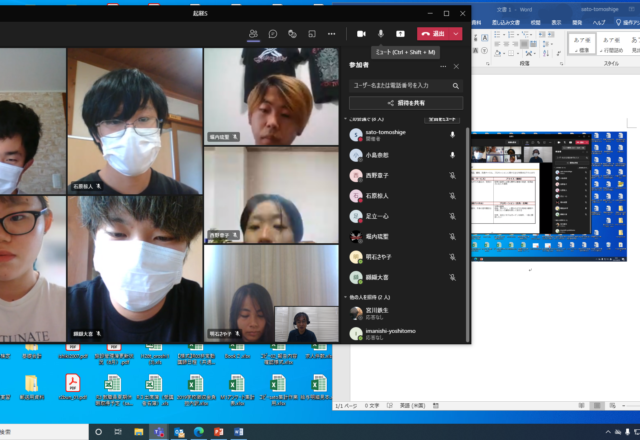The height and width of the screenshot is (440, 640).
Task: Click the share content icon in Teams
Action: point(400,33)
